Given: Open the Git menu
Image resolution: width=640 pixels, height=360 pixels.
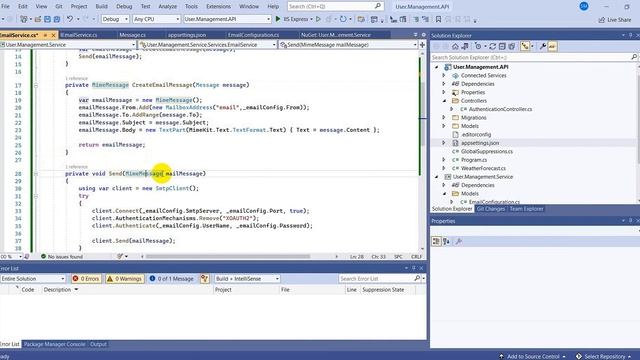Looking at the screenshot, I should [x=59, y=7].
